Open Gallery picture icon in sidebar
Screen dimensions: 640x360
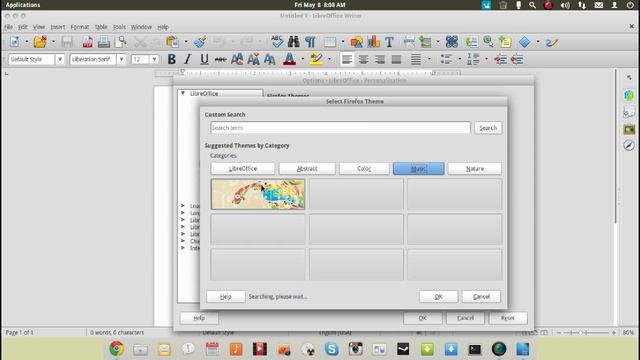coord(629,129)
